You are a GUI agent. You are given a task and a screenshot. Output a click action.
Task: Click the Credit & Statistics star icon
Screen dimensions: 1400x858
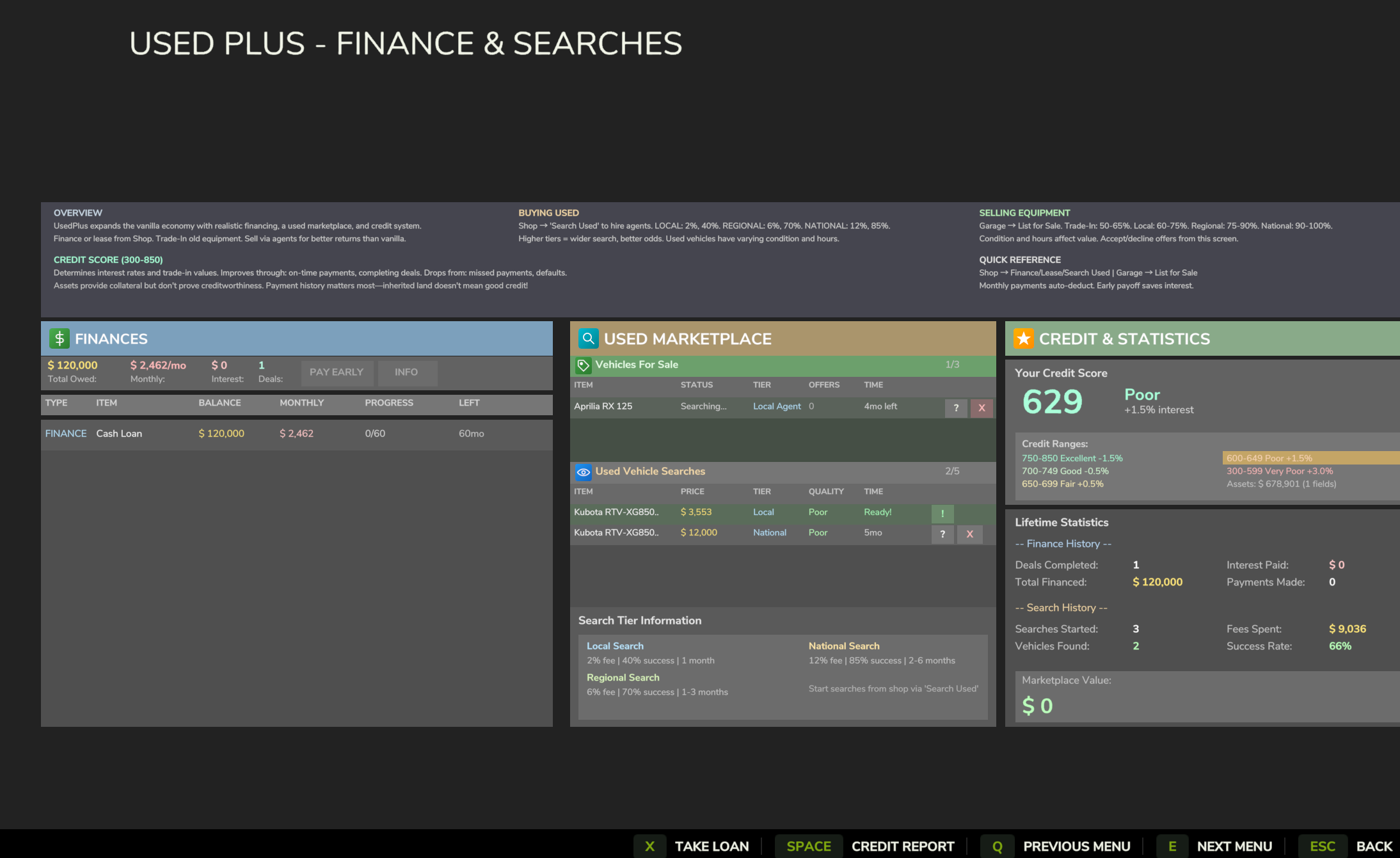point(1024,338)
